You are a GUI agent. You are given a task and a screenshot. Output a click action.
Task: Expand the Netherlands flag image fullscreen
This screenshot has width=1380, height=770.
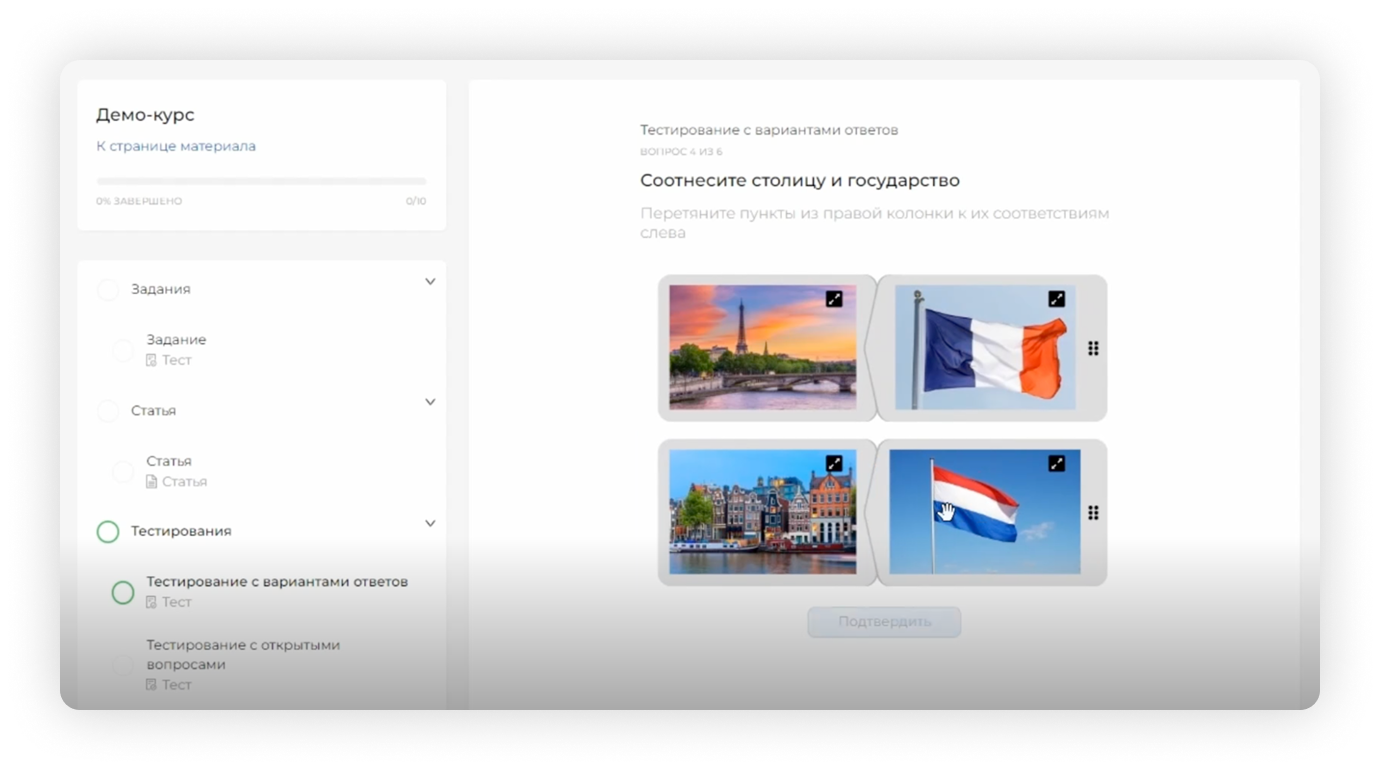pos(1056,463)
